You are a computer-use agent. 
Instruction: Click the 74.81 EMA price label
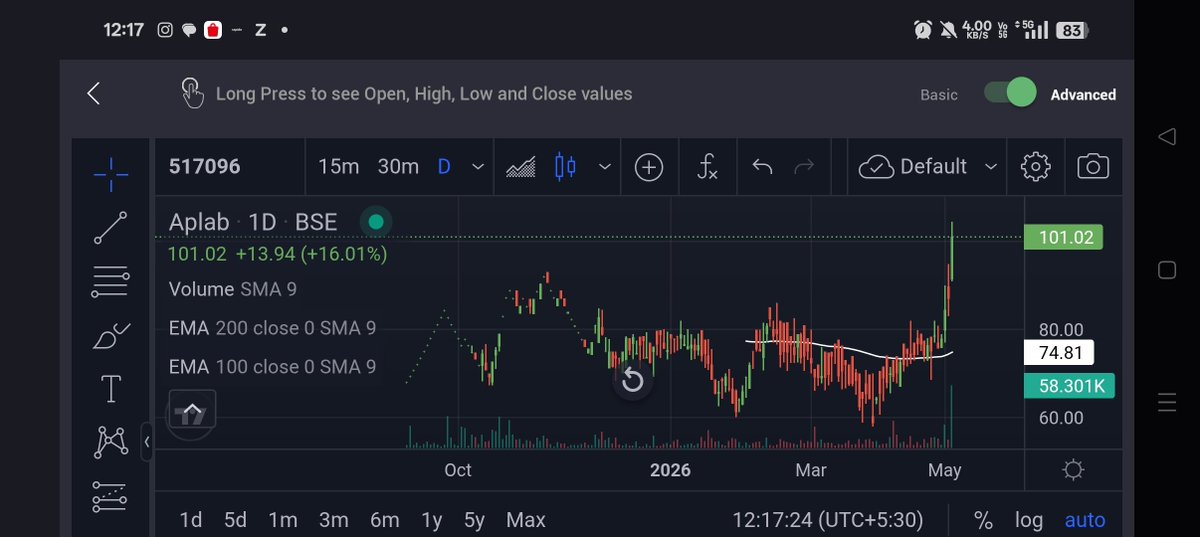[1060, 352]
